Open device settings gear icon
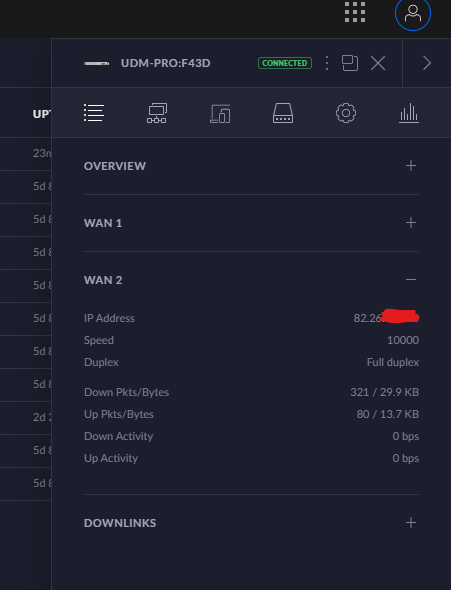 [346, 113]
